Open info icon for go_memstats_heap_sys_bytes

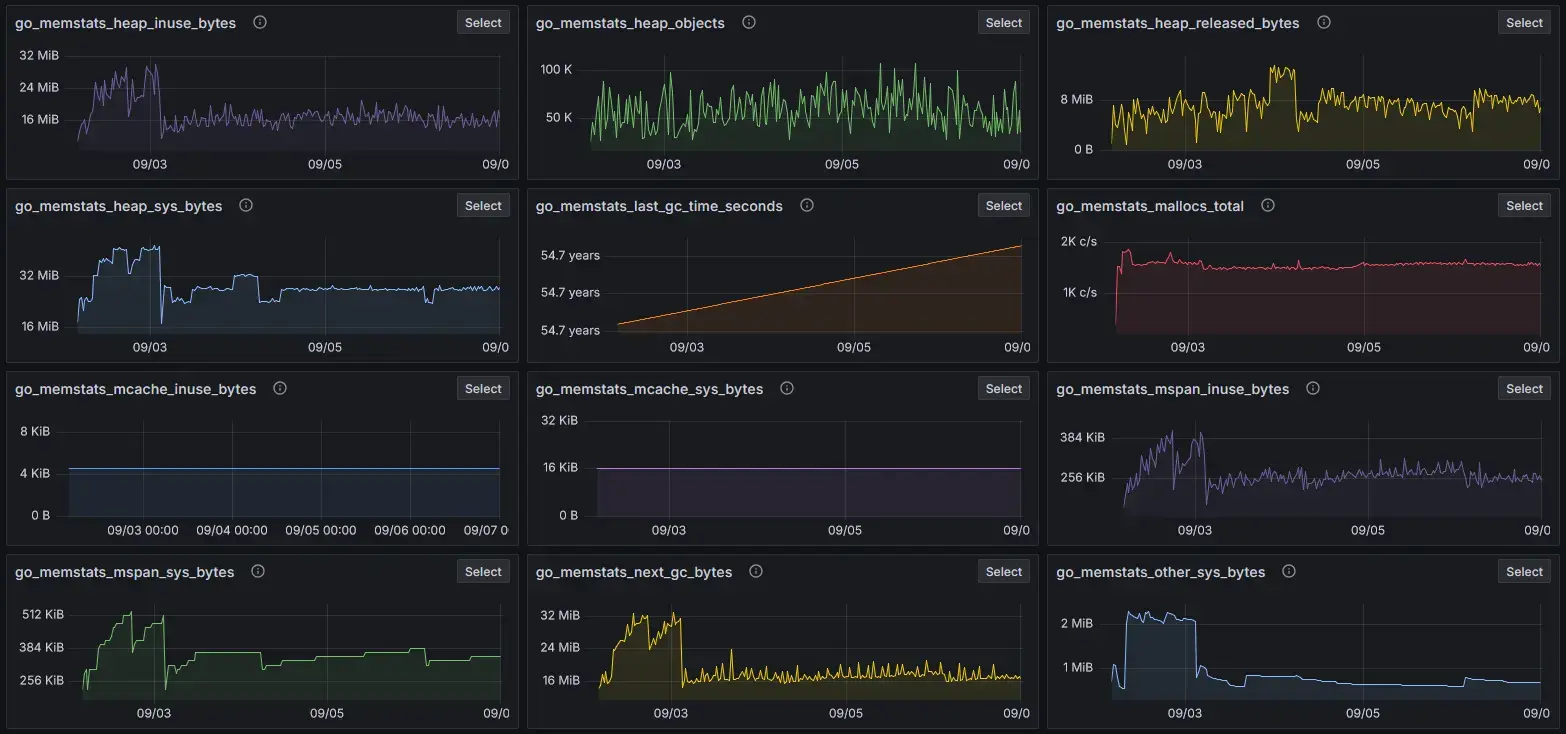(246, 205)
